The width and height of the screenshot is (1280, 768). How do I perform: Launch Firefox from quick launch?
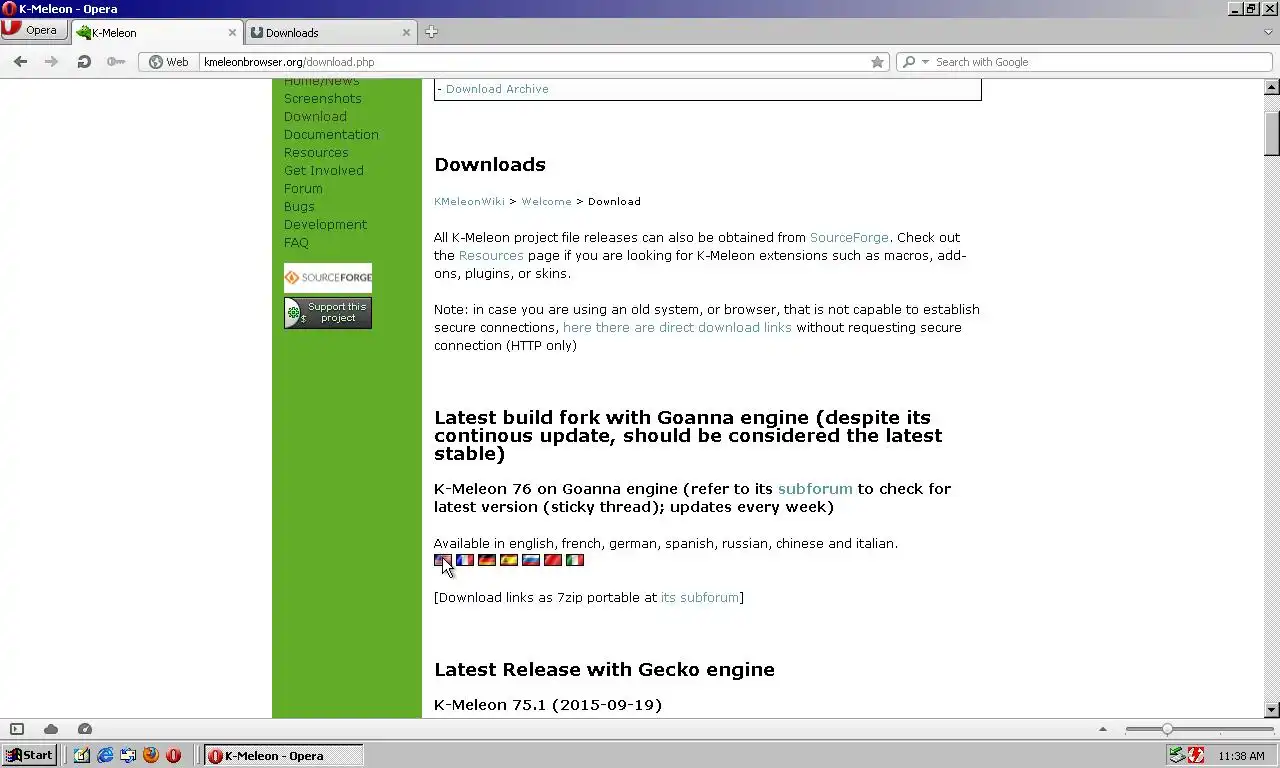pyautogui.click(x=151, y=755)
